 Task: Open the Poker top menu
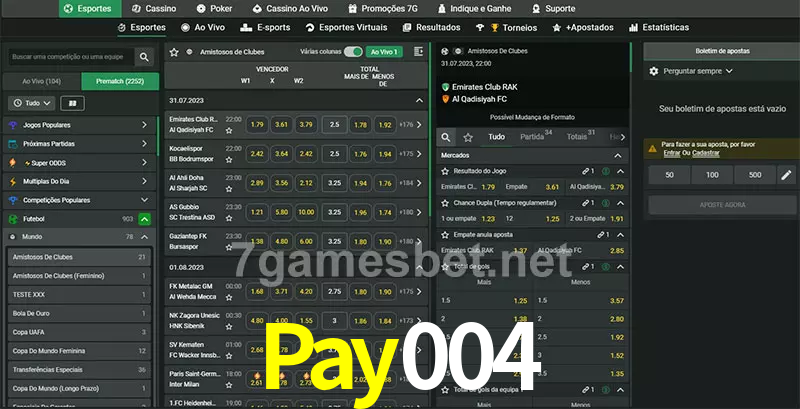point(215,9)
